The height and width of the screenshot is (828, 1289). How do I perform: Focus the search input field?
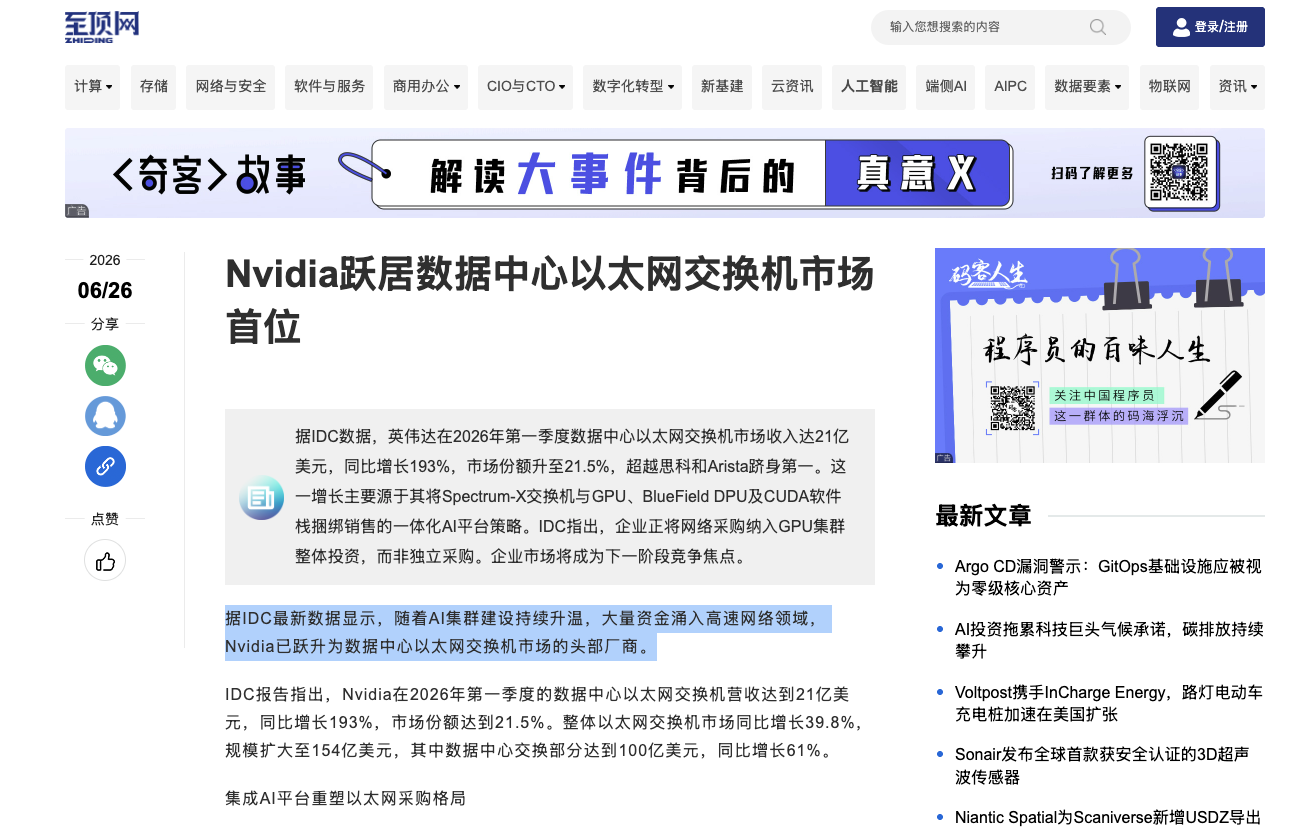[1000, 27]
